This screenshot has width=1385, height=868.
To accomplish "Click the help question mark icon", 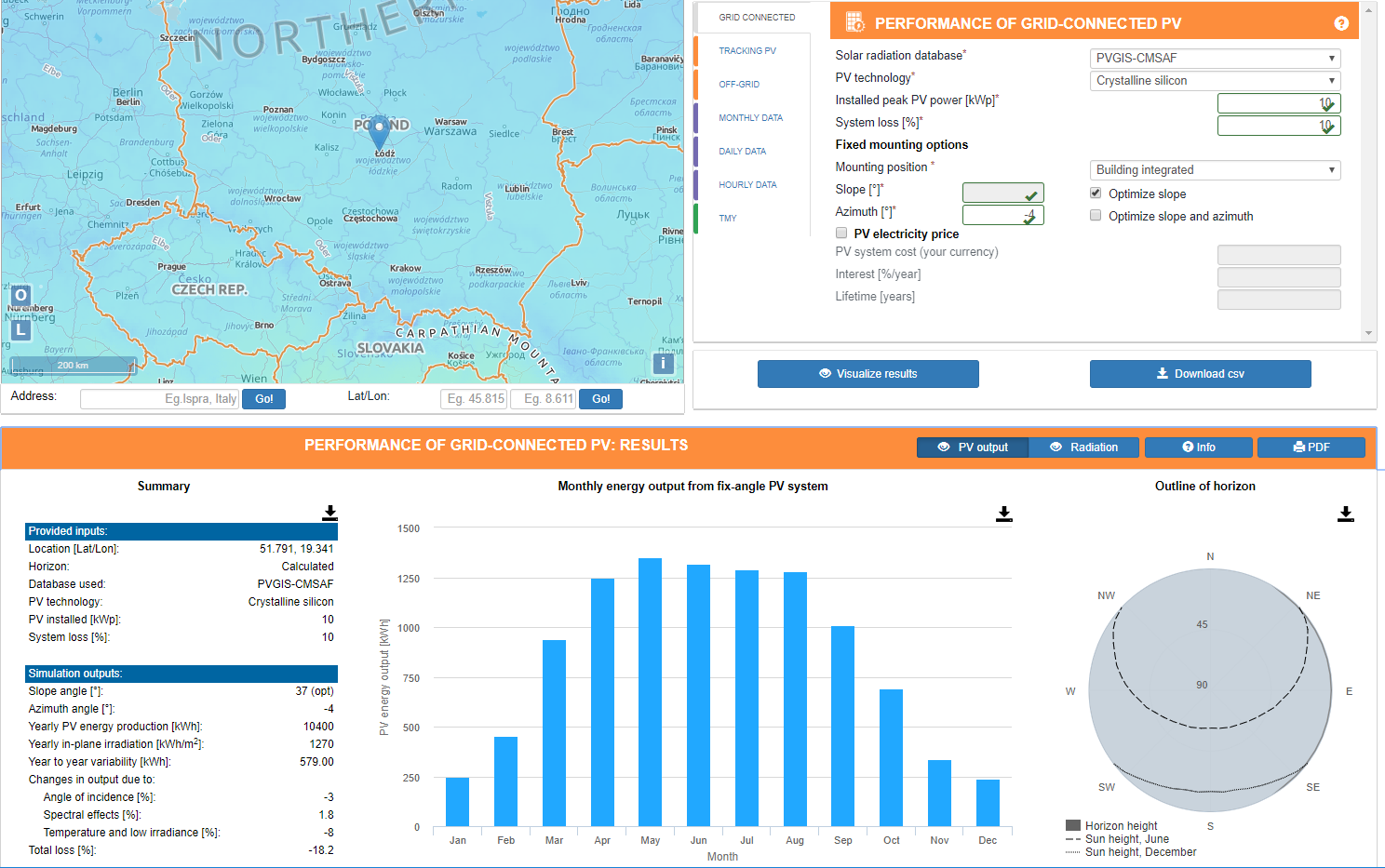I will click(1341, 23).
